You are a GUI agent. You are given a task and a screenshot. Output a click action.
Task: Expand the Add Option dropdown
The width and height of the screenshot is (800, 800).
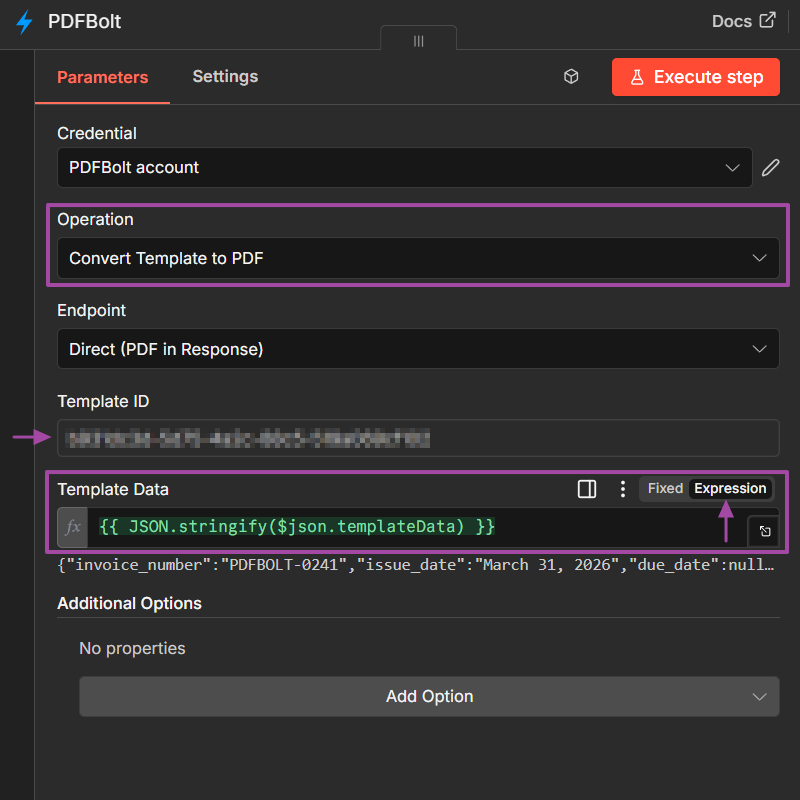[x=429, y=696]
